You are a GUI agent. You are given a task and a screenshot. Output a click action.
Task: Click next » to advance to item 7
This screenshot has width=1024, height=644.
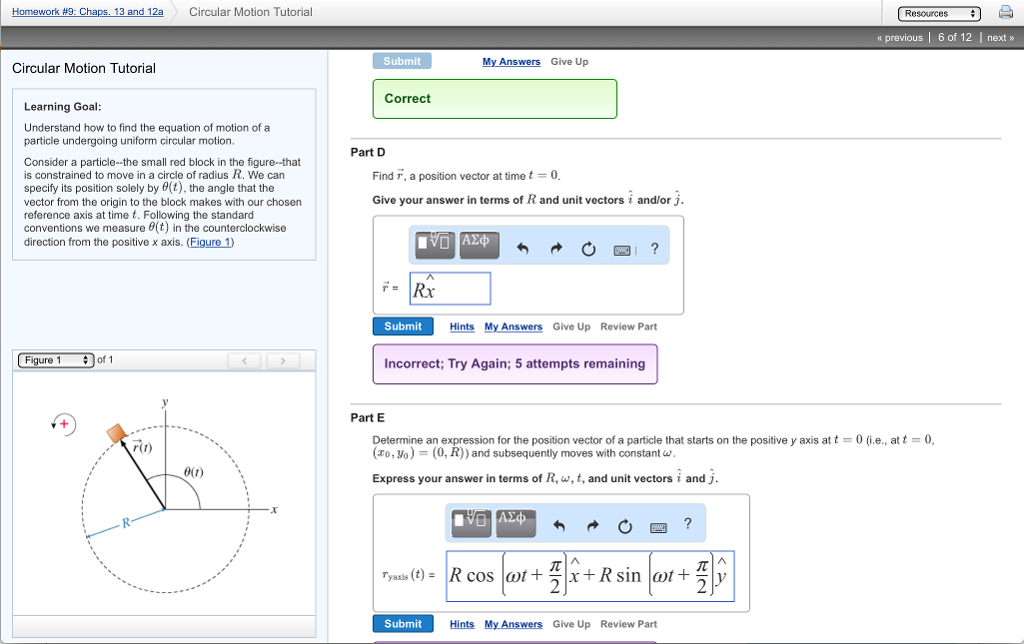click(997, 37)
